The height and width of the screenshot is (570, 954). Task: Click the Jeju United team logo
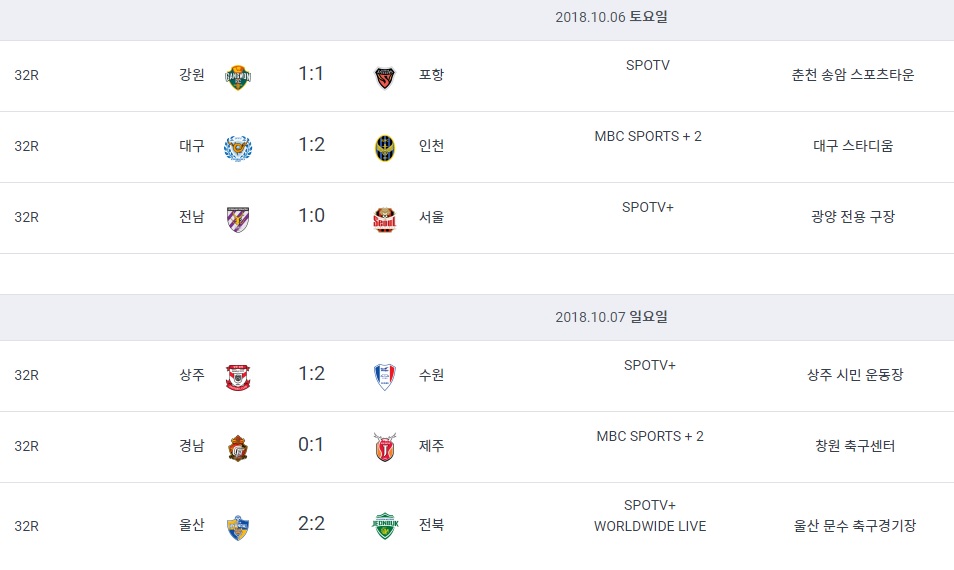click(x=385, y=447)
